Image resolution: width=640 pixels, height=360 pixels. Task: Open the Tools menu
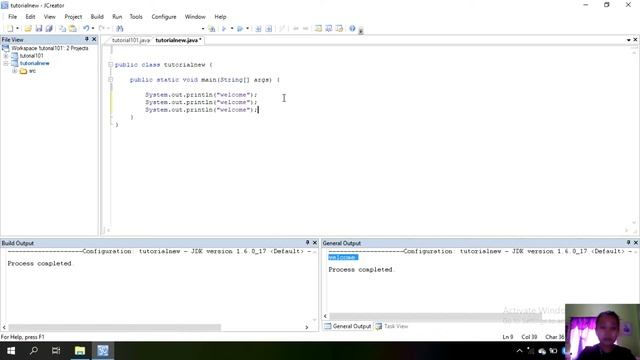136,17
